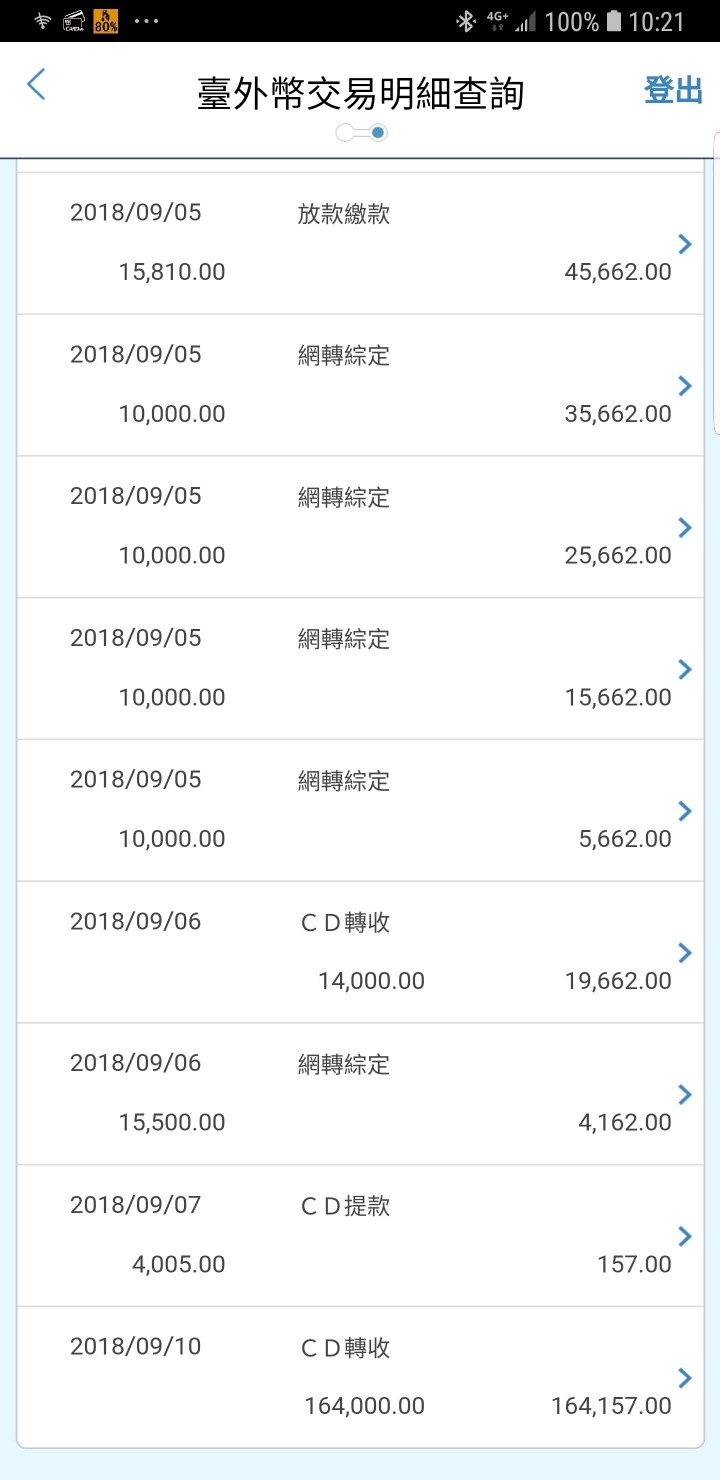
Task: Tap chevron on balance 5,662.00 row
Action: click(684, 811)
